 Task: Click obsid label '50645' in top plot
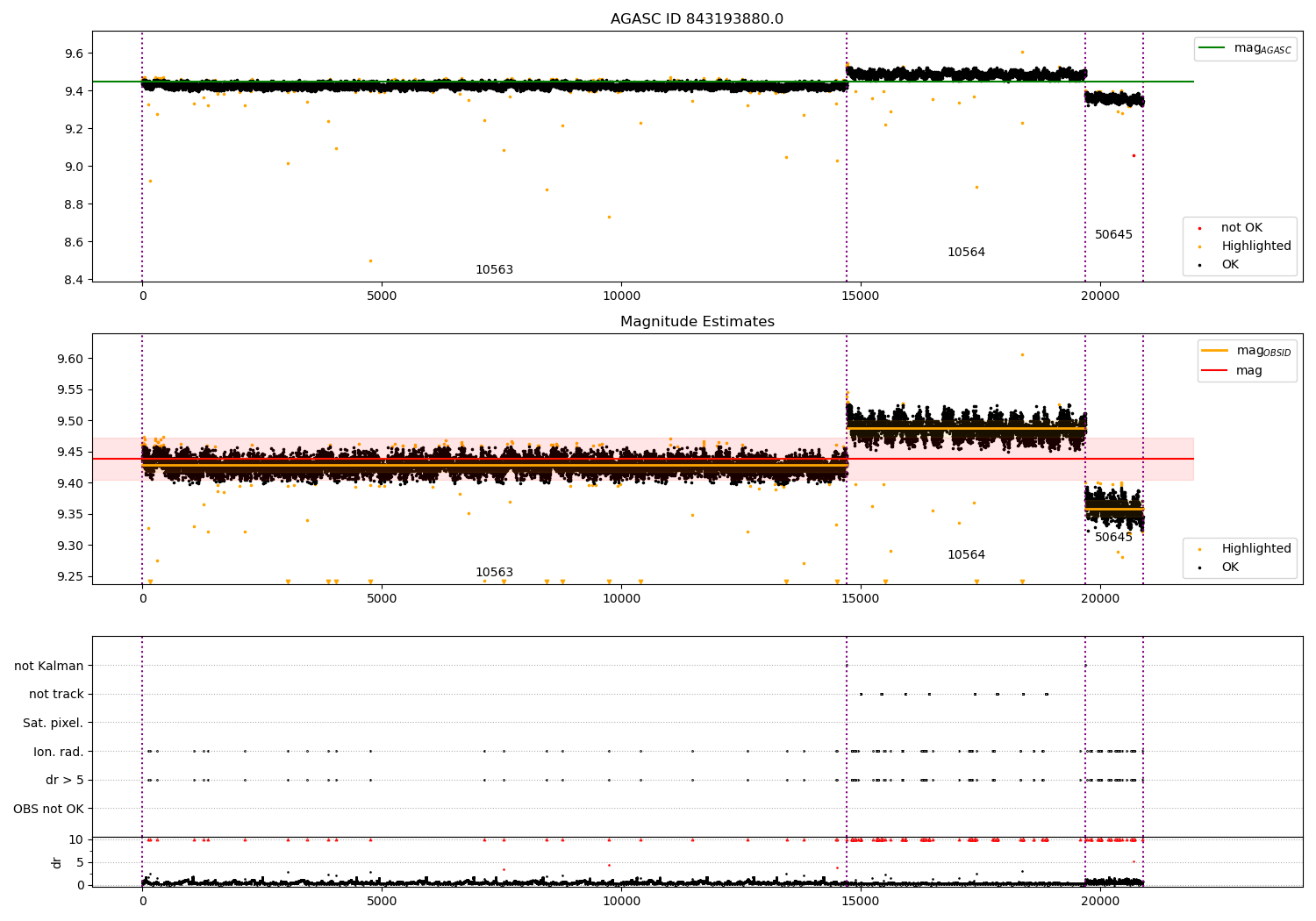(1113, 235)
